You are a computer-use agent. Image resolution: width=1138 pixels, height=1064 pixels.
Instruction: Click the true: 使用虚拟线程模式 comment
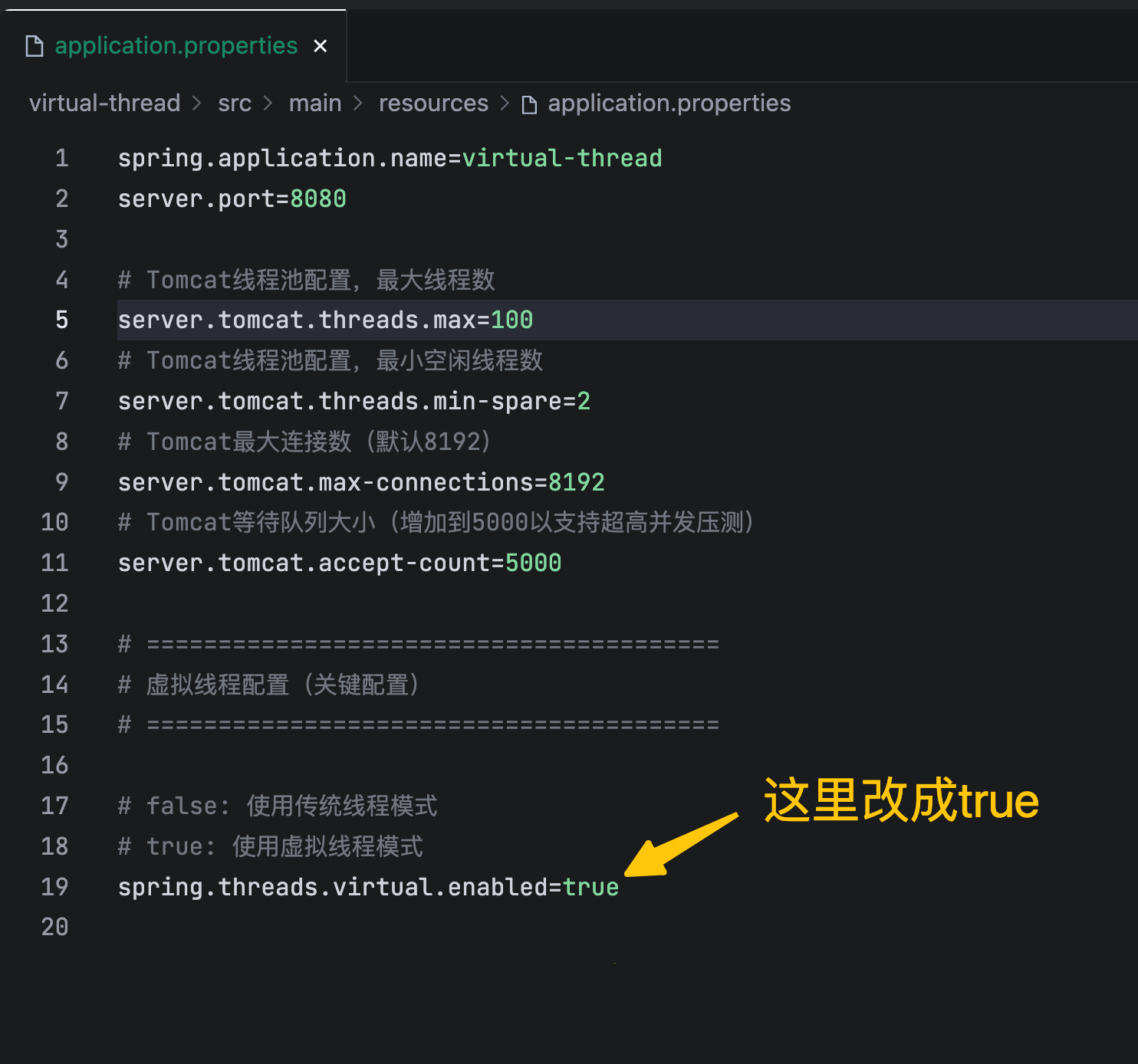click(271, 846)
